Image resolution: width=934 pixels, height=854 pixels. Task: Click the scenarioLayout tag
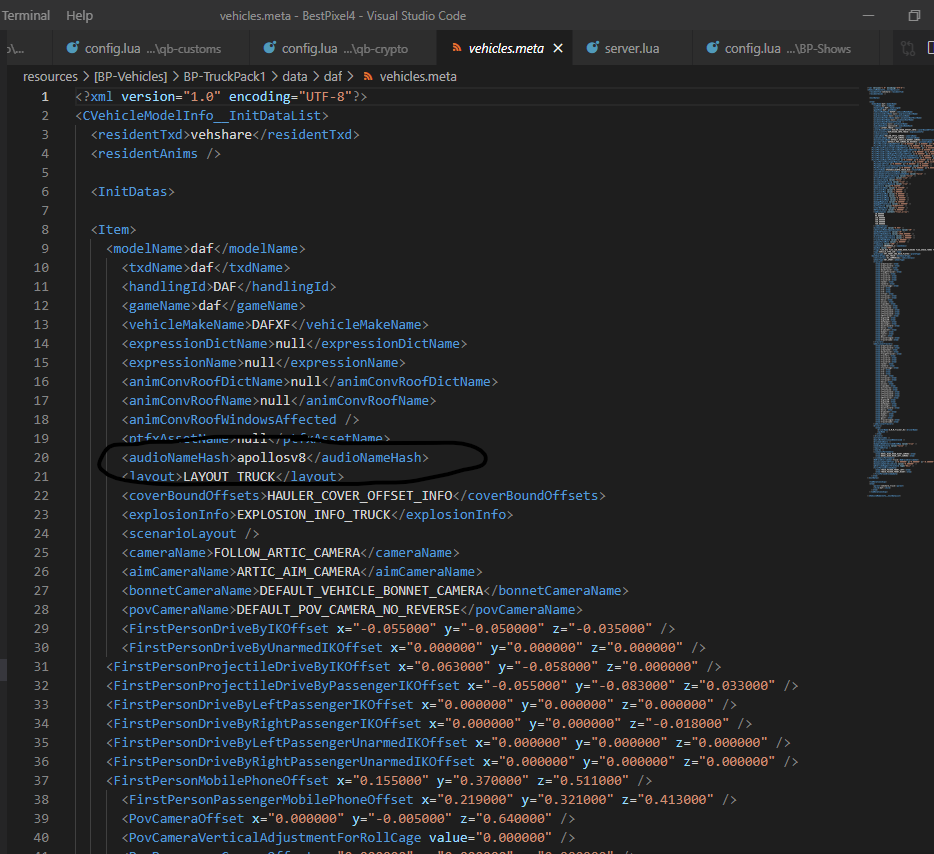click(x=190, y=534)
